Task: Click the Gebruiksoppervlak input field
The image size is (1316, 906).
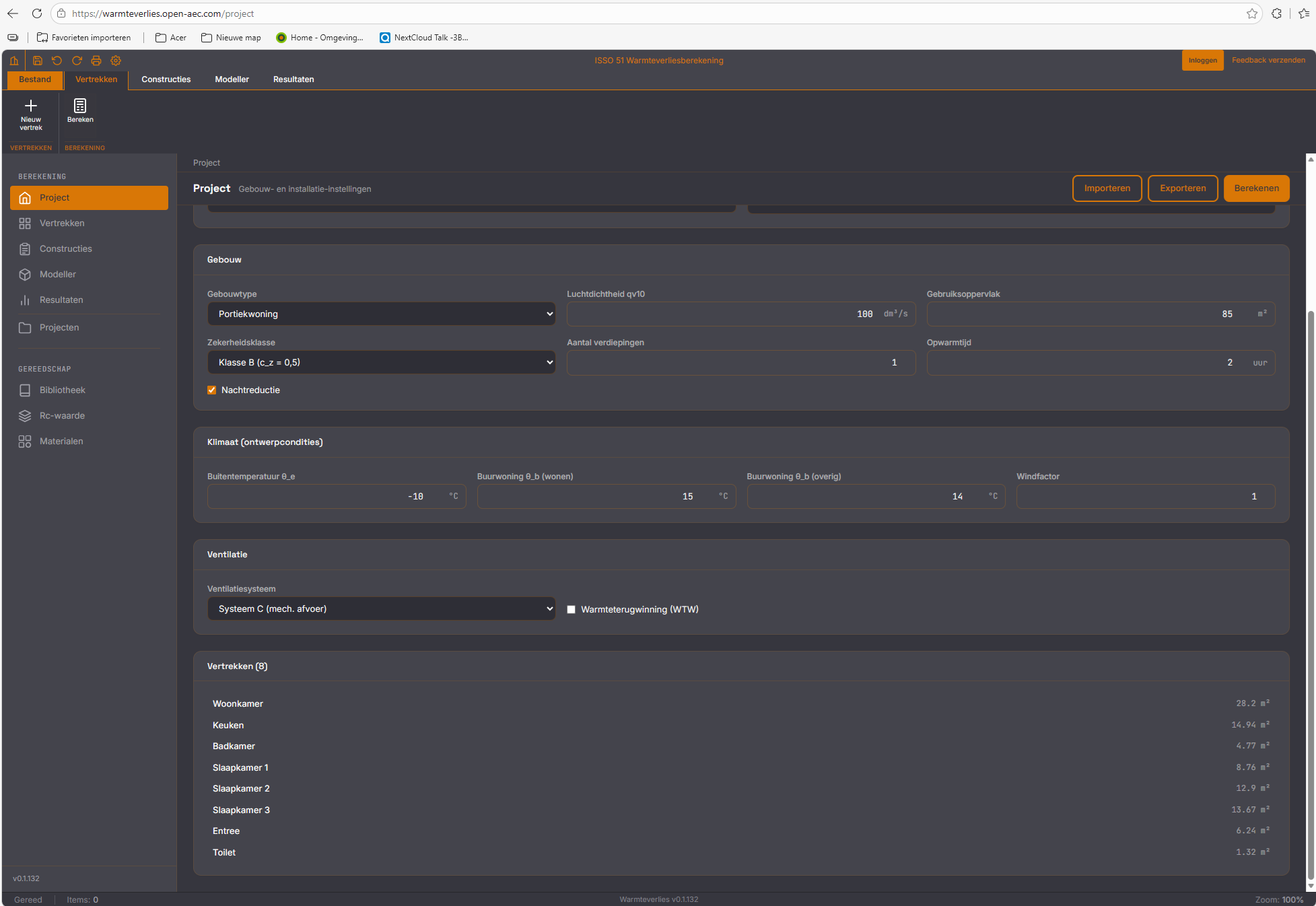Action: pyautogui.click(x=1090, y=314)
